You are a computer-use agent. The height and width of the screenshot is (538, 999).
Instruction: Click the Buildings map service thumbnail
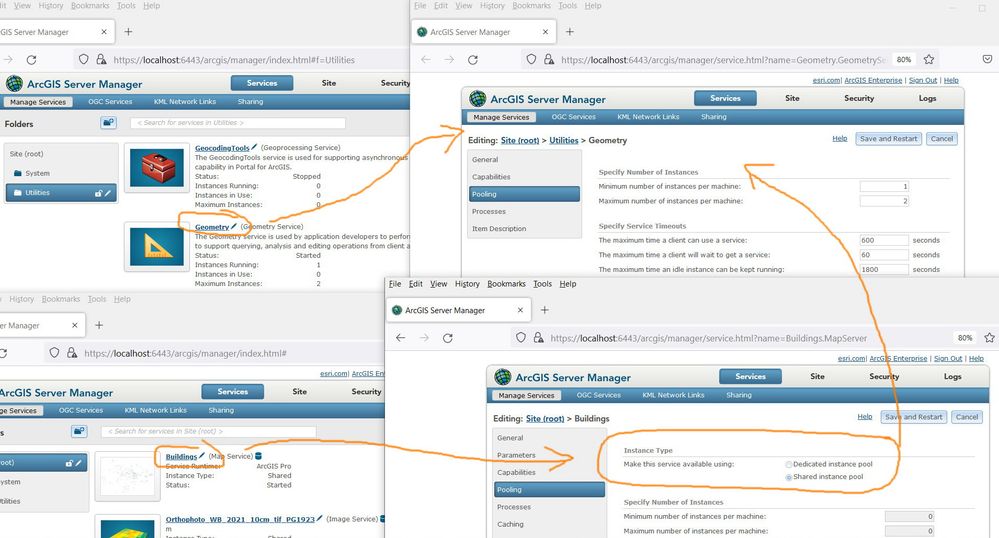coord(127,476)
